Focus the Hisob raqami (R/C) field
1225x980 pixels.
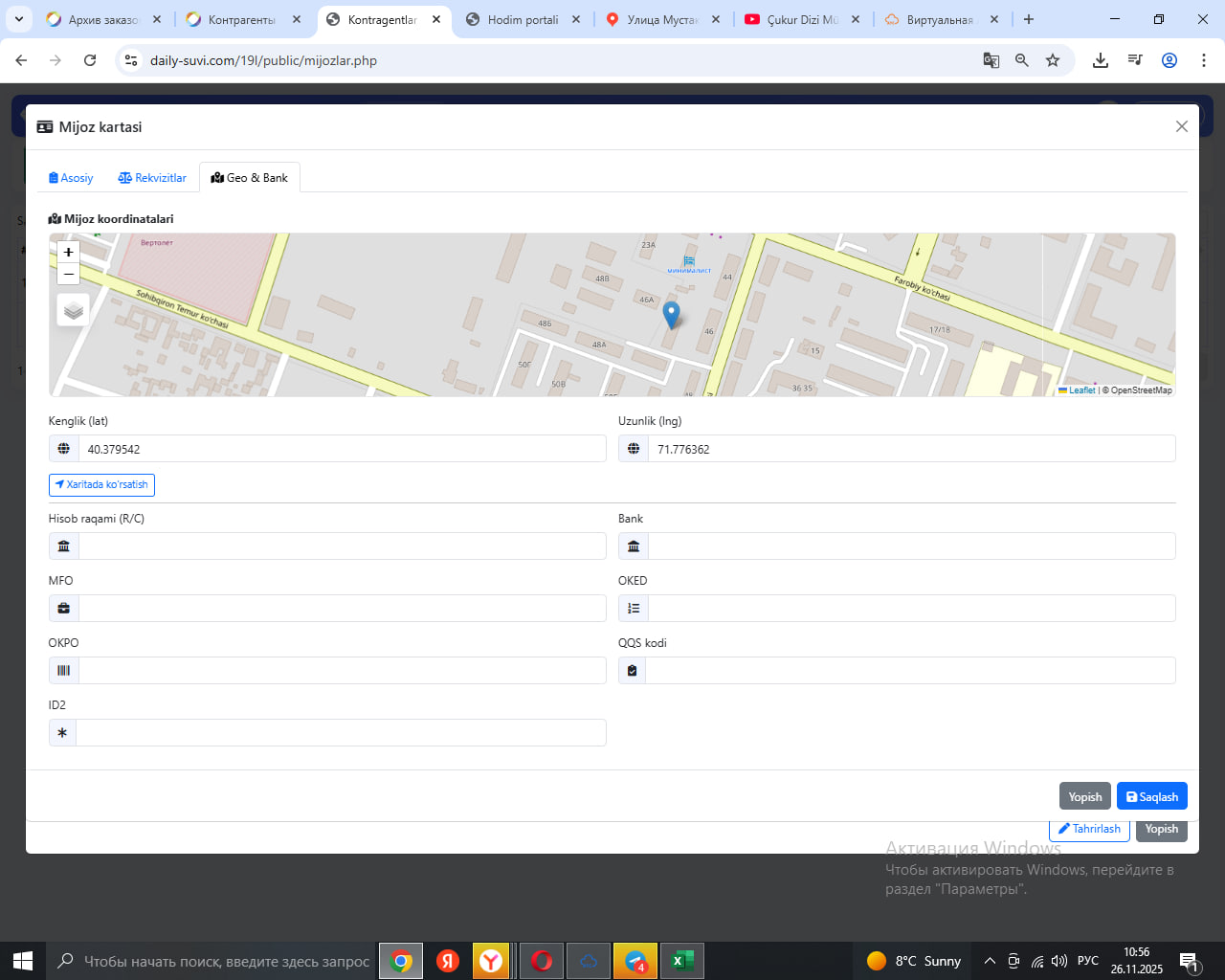tap(342, 546)
